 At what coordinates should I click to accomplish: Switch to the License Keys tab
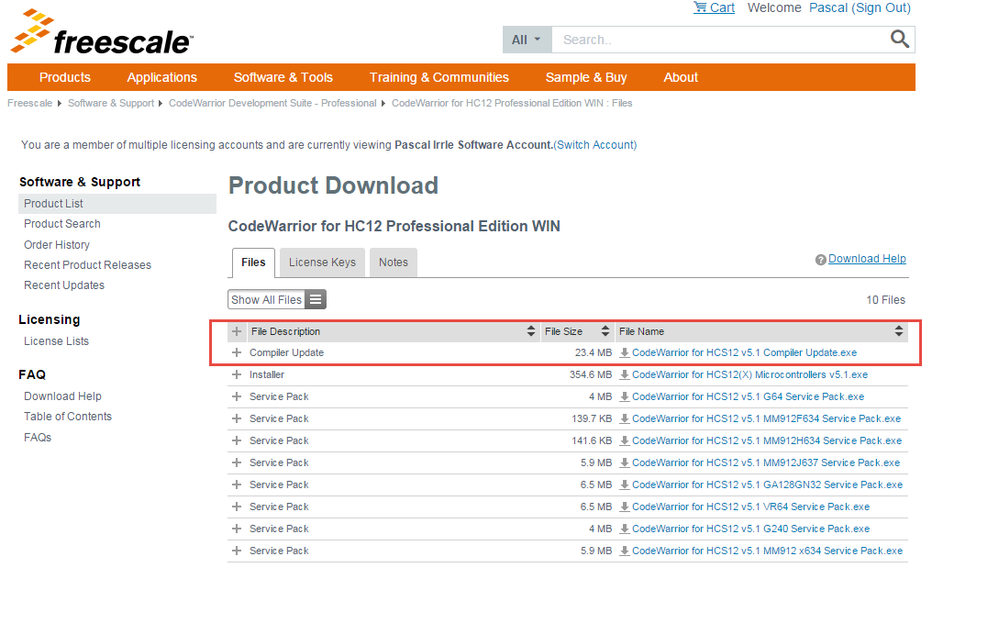click(x=322, y=263)
